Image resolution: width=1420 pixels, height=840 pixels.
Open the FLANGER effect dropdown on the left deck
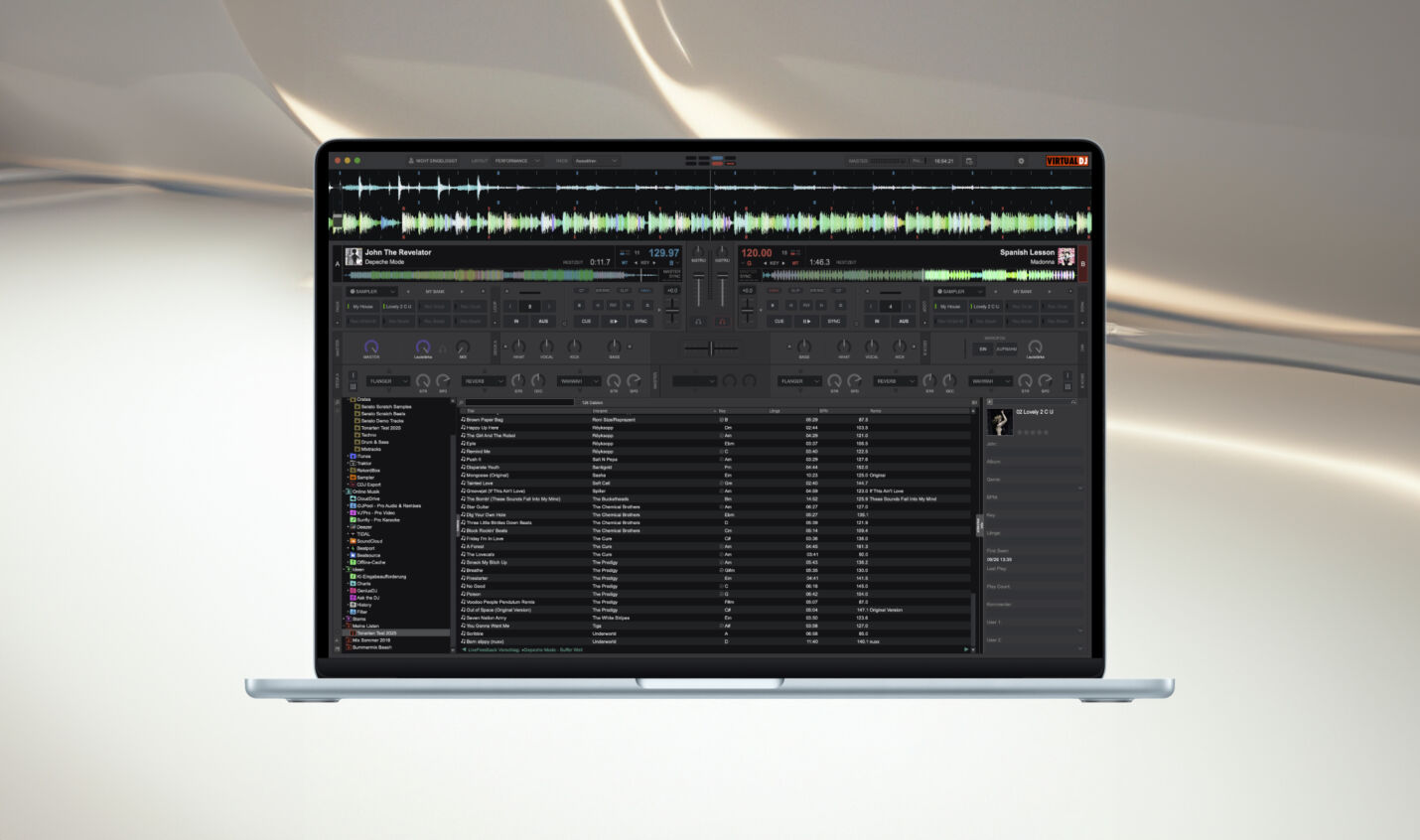(x=387, y=381)
